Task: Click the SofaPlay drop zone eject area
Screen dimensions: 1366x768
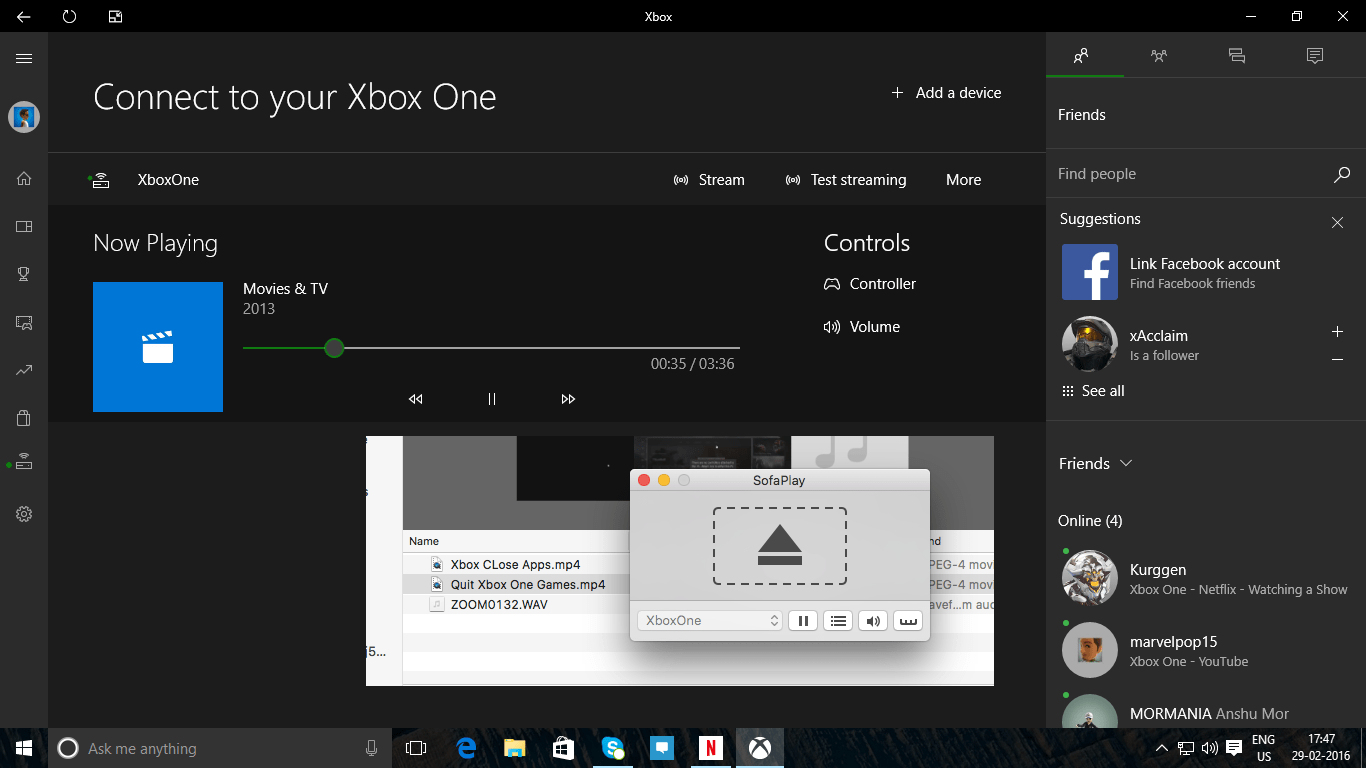Action: pyautogui.click(x=780, y=546)
